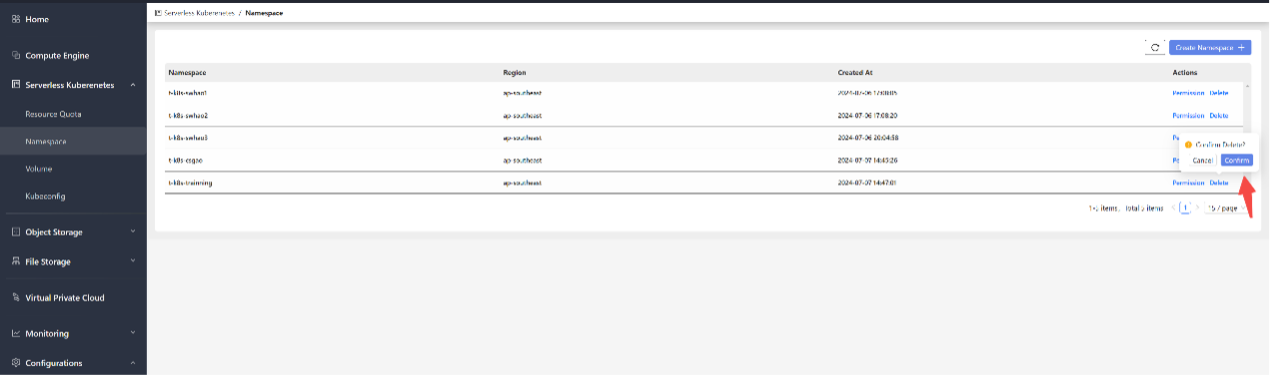Click Delete for the first namespace row
Screen dimensions: 1274x378
point(1219,93)
